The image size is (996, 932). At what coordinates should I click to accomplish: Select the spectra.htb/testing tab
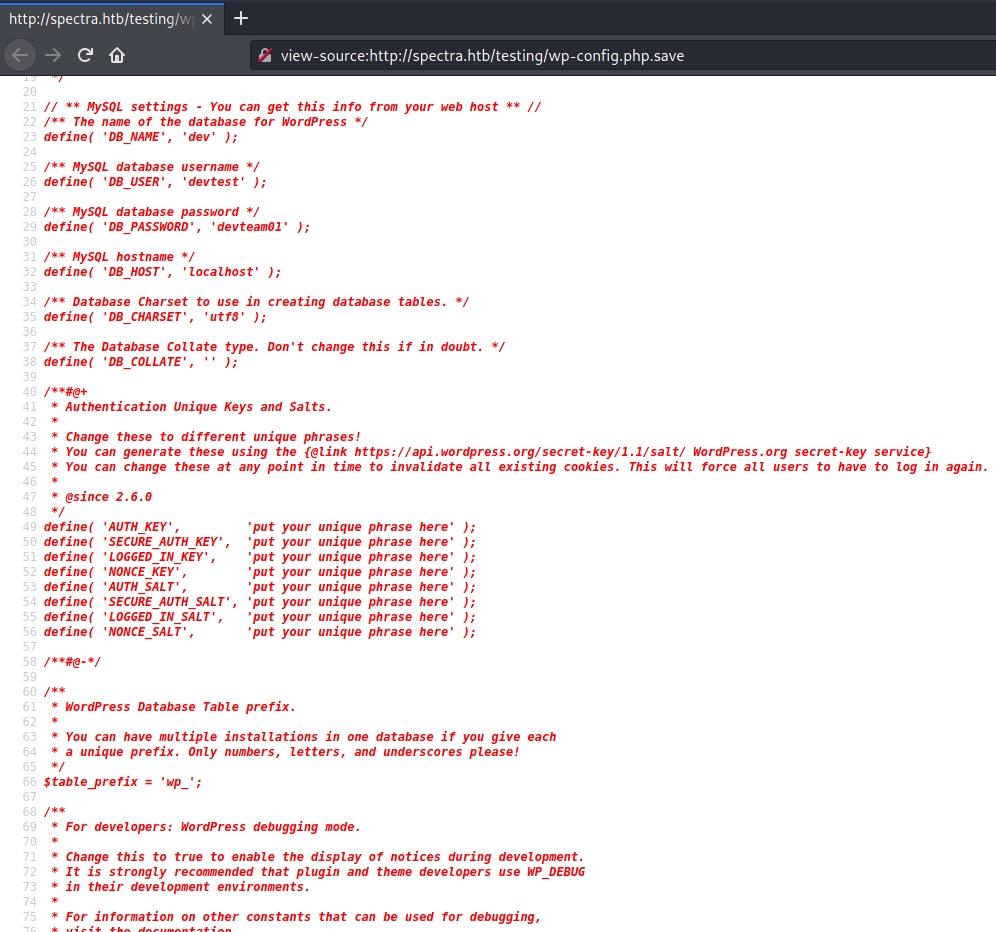click(x=100, y=19)
